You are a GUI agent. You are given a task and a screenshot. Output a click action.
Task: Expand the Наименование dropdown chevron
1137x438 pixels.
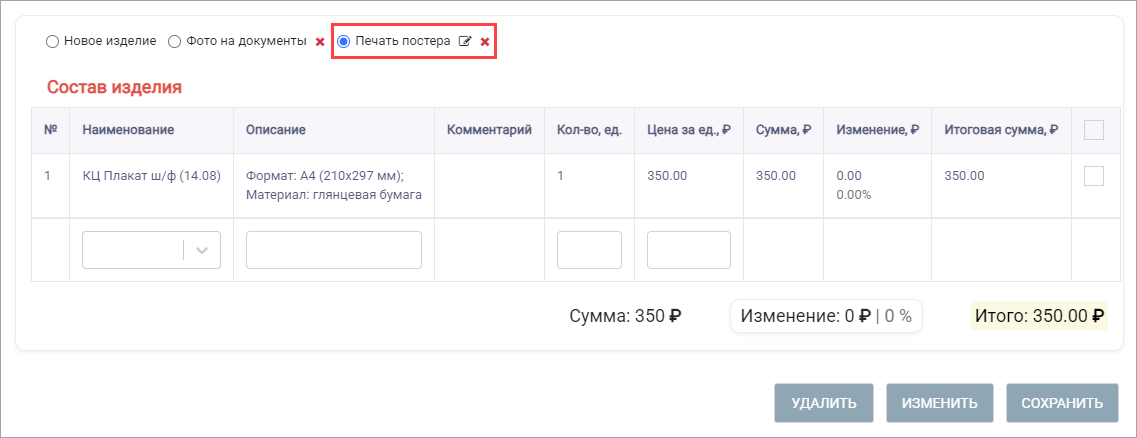coord(202,250)
